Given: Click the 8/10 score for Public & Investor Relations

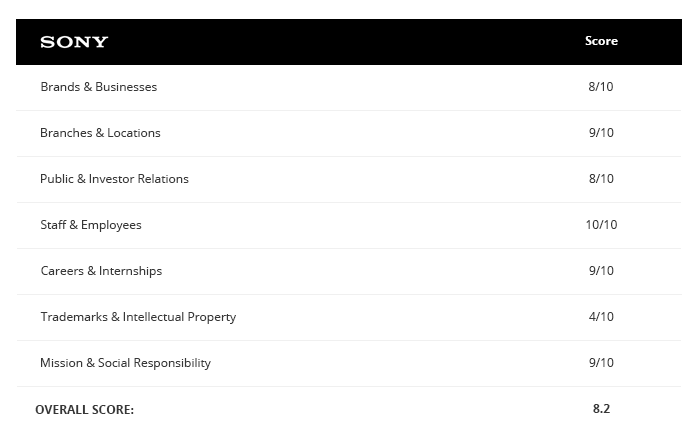Looking at the screenshot, I should tap(601, 179).
